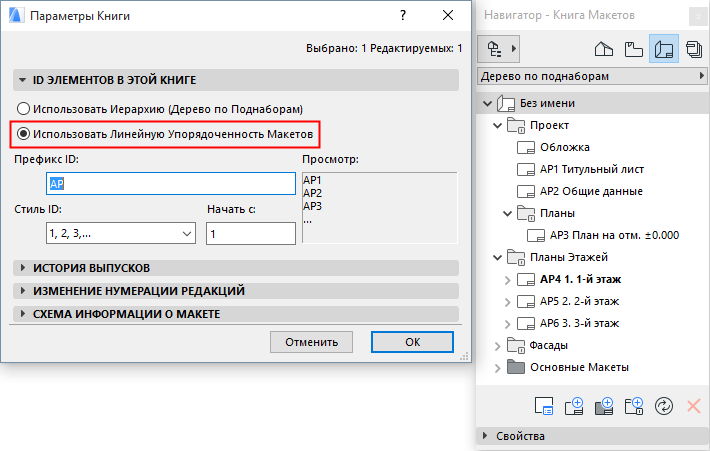Expand ИЗМЕНЕНИЕ НУМЕРАЦИИ РЕДАКЦИЙ section

(x=23, y=290)
